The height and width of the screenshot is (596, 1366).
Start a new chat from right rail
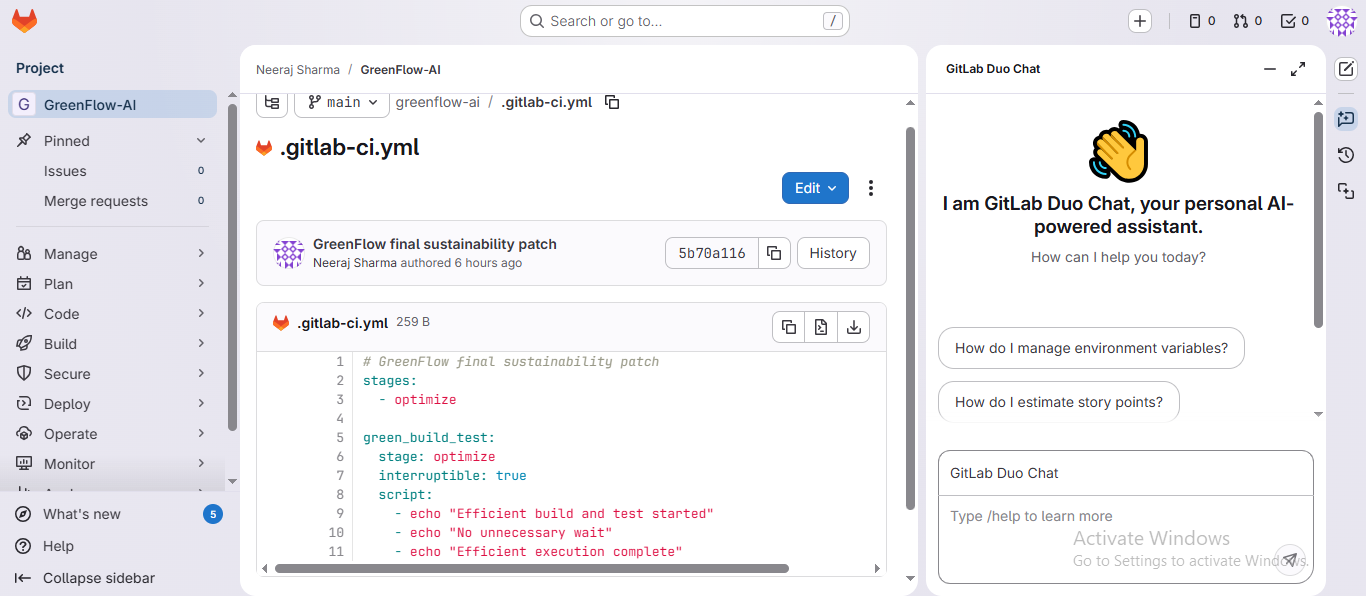[x=1346, y=69]
